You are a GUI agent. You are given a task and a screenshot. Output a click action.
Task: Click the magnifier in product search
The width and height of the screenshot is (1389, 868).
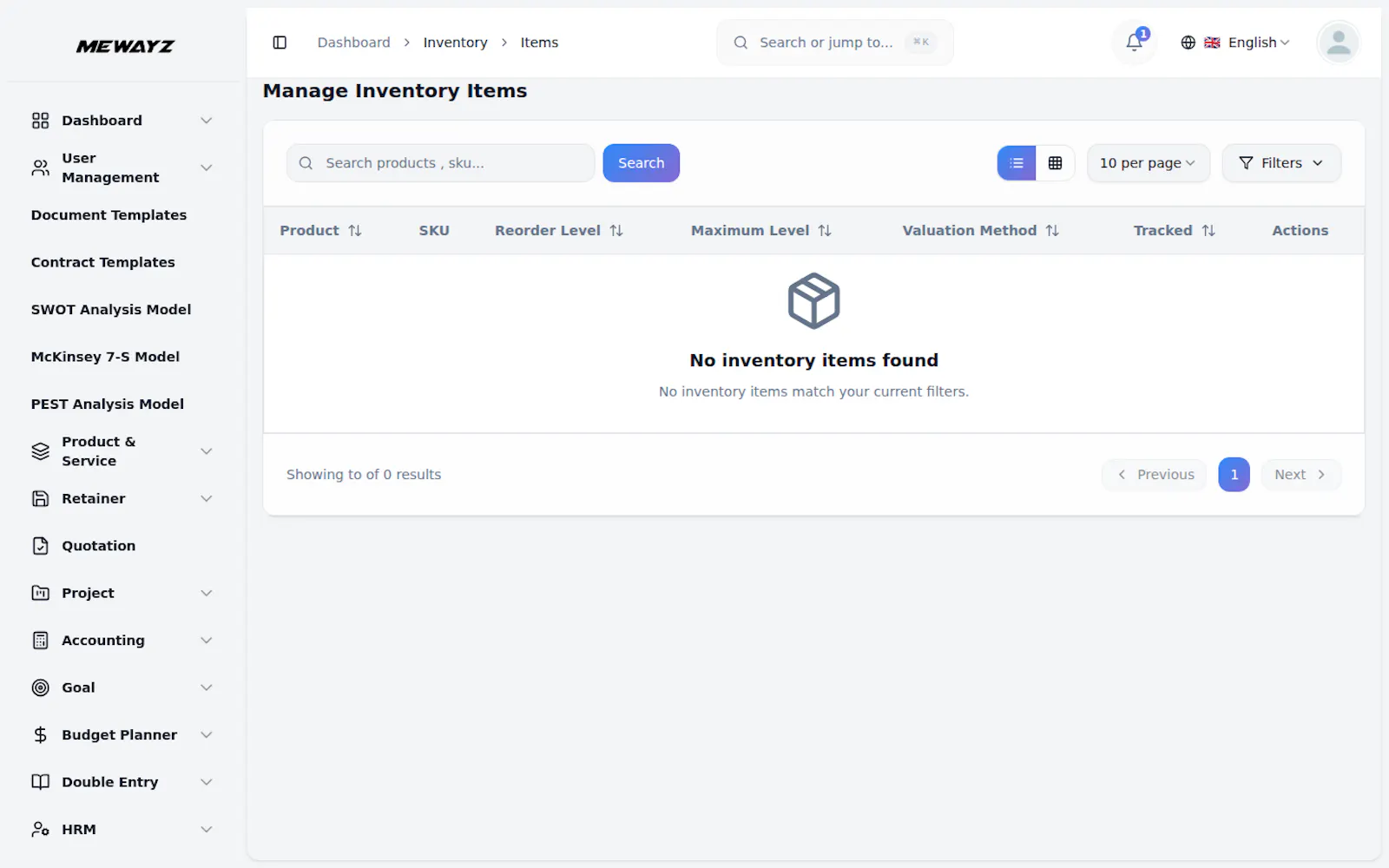tap(306, 163)
